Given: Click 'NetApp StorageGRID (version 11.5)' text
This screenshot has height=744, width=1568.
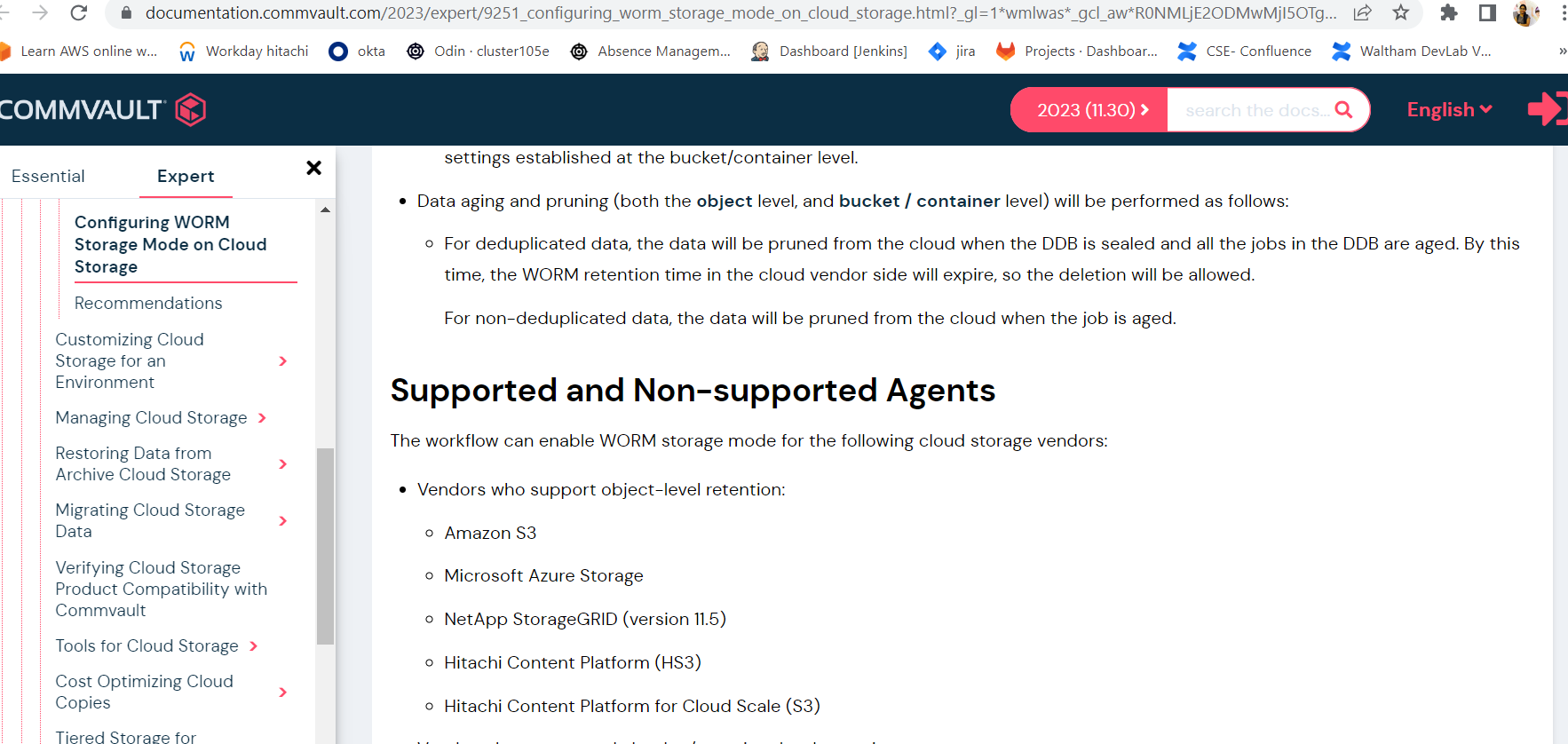Looking at the screenshot, I should click(x=585, y=619).
